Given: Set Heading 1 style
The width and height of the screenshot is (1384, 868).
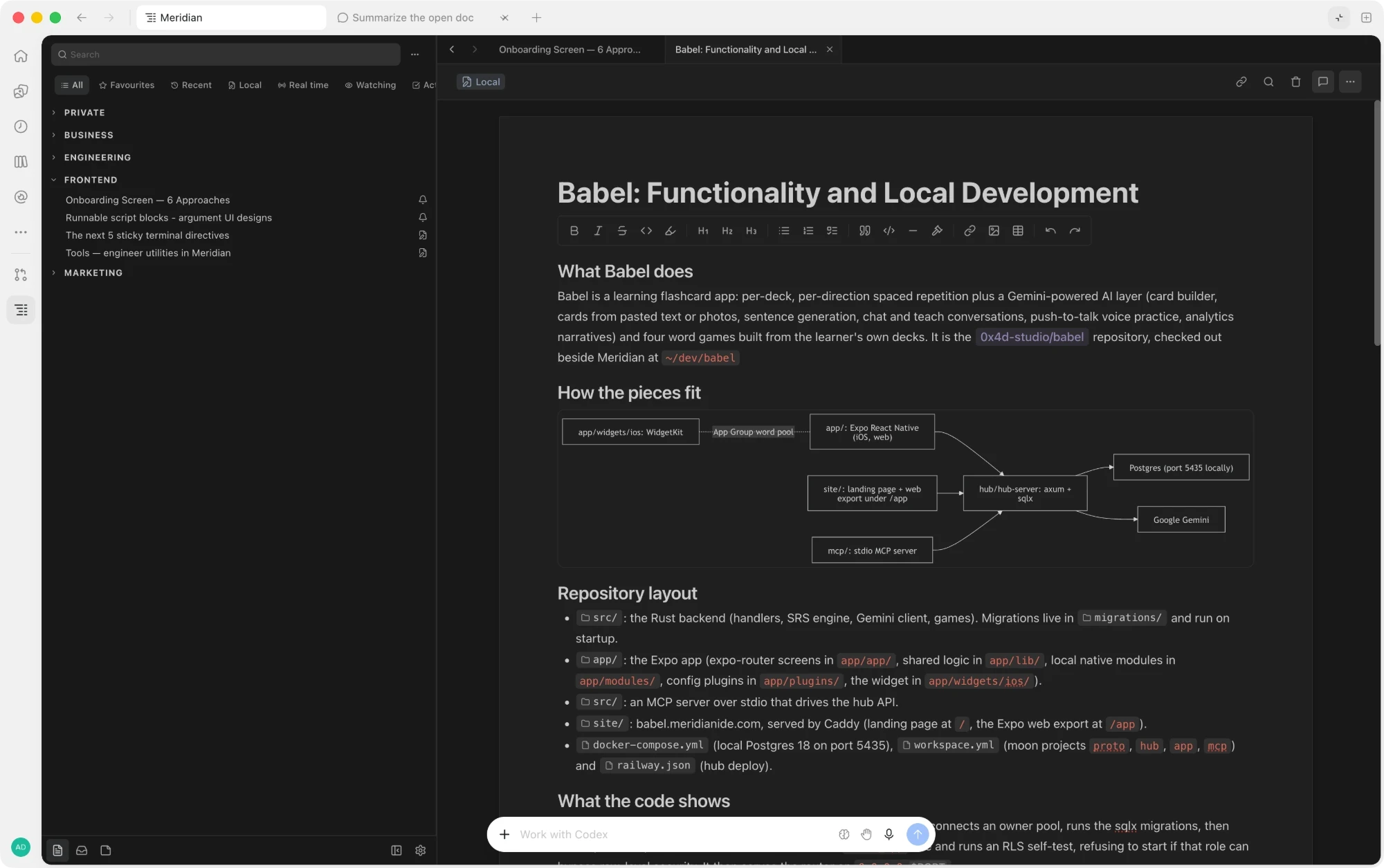Looking at the screenshot, I should click(703, 231).
